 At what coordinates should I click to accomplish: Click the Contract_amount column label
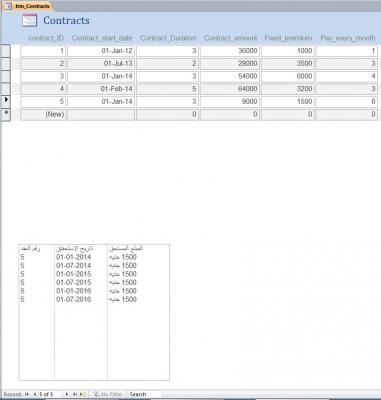[x=231, y=38]
